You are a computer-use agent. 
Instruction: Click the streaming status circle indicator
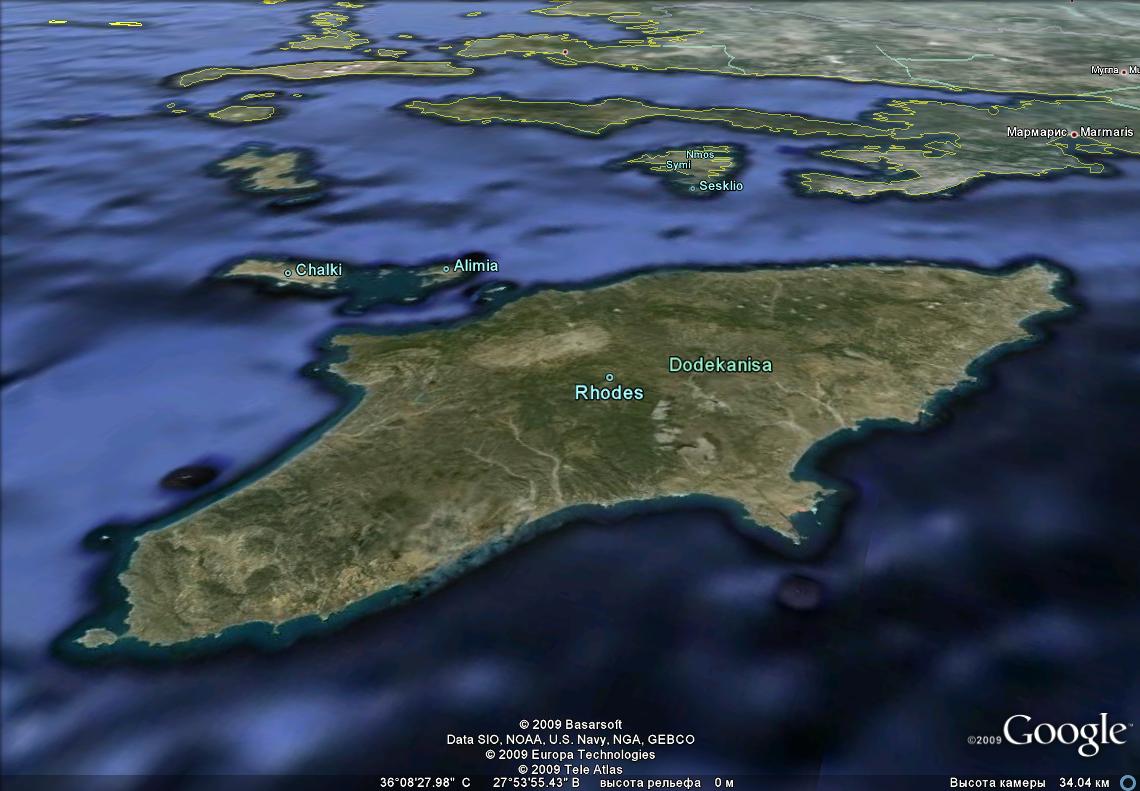tap(1127, 782)
